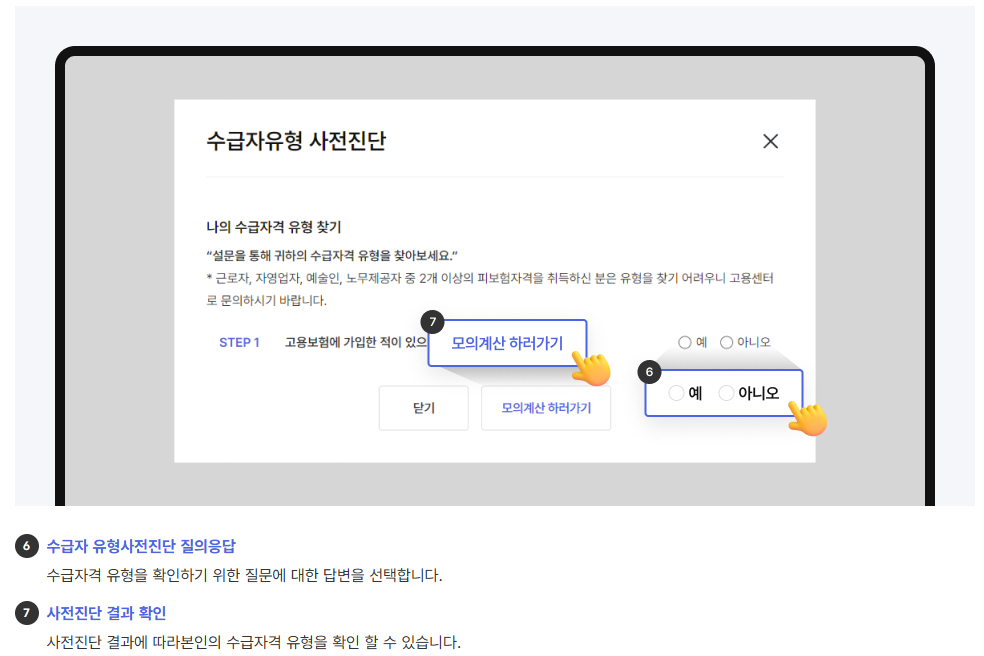
Task: Close the 수급자유형 사전진단 dialog via X
Action: tap(770, 141)
